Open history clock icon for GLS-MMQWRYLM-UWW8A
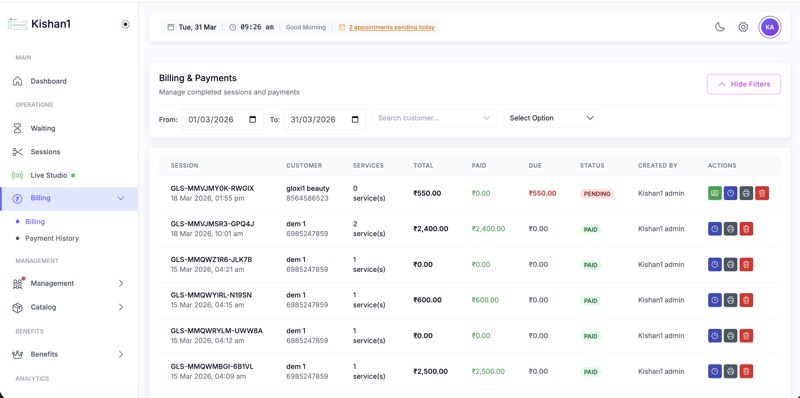This screenshot has height=398, width=800. (715, 336)
